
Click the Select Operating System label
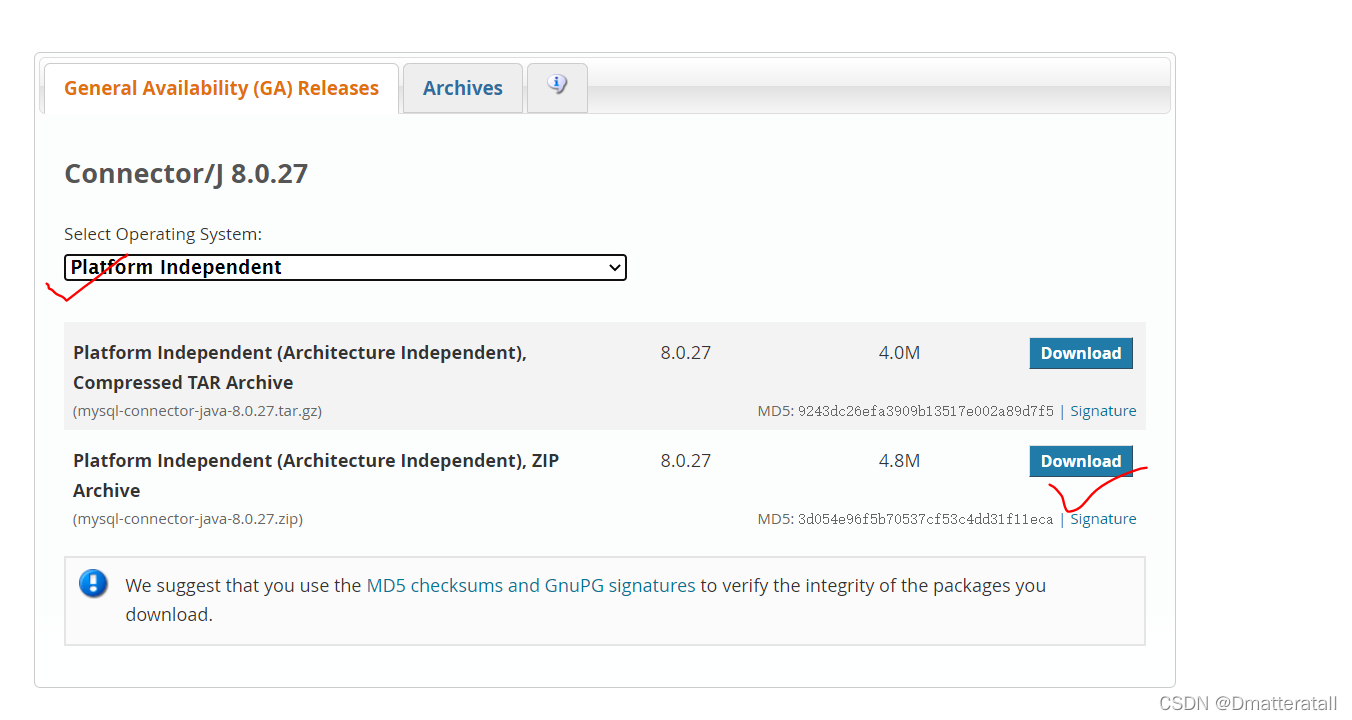[x=163, y=234]
